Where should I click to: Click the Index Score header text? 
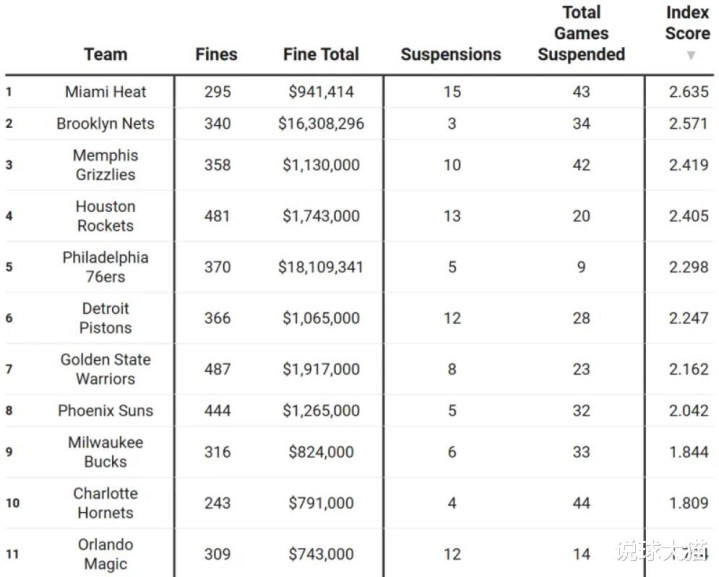[x=688, y=22]
